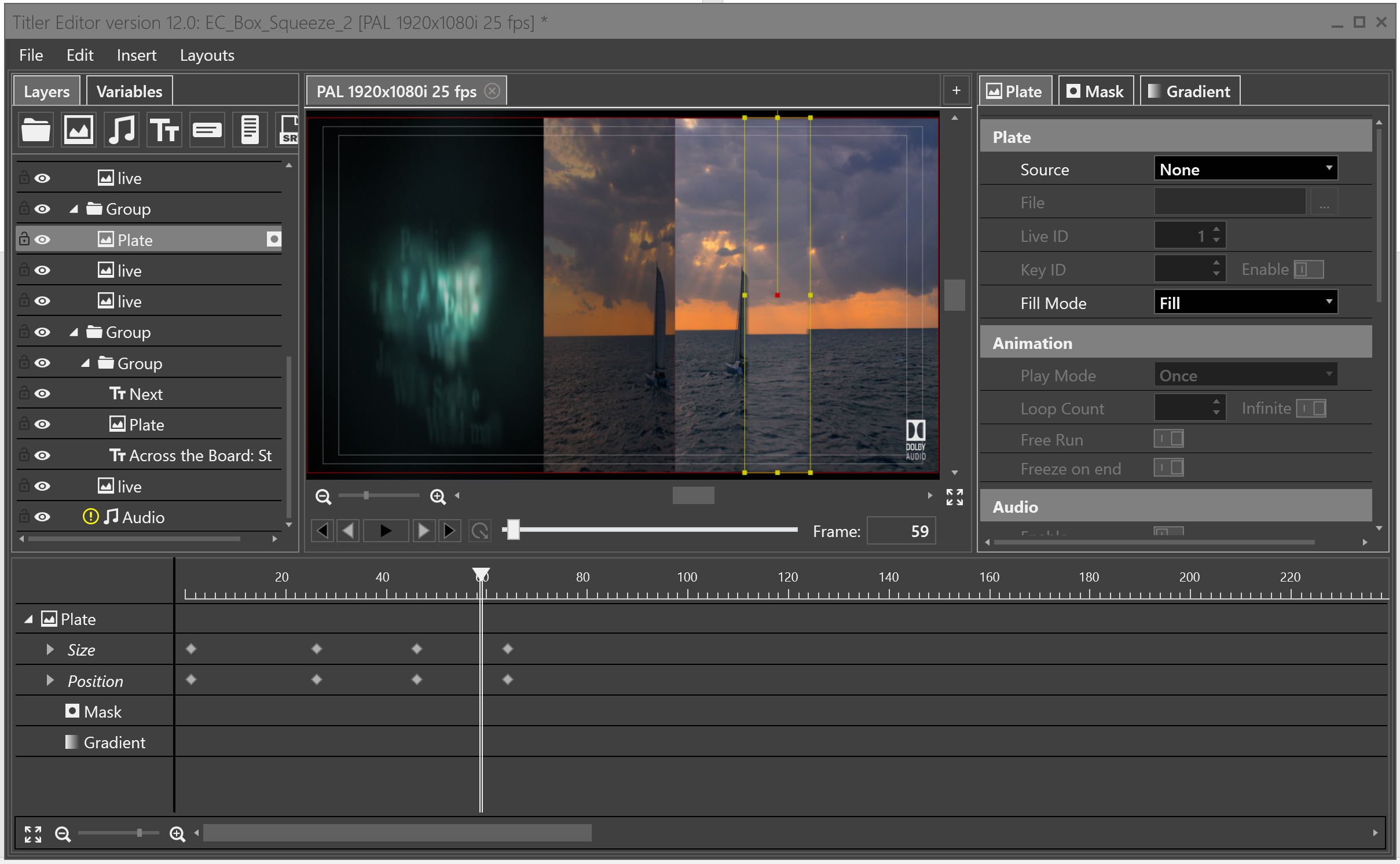
Task: Open the Play Mode dropdown
Action: (x=1245, y=375)
